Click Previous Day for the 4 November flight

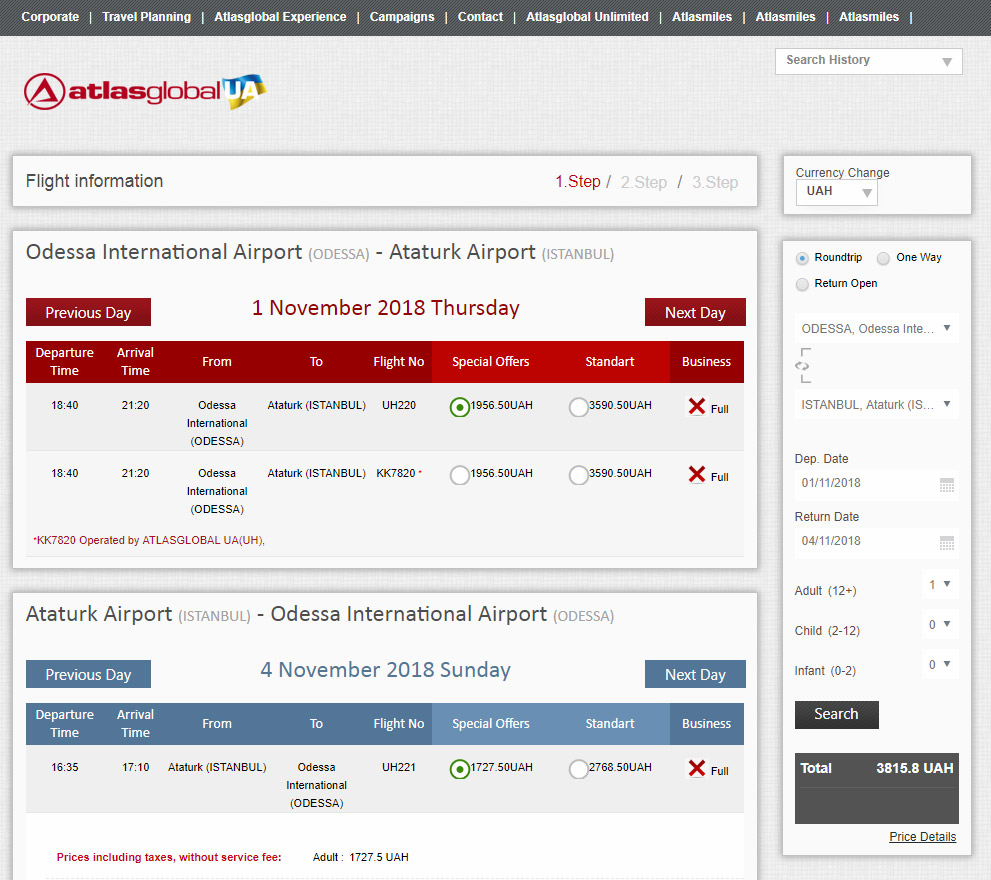tap(88, 675)
